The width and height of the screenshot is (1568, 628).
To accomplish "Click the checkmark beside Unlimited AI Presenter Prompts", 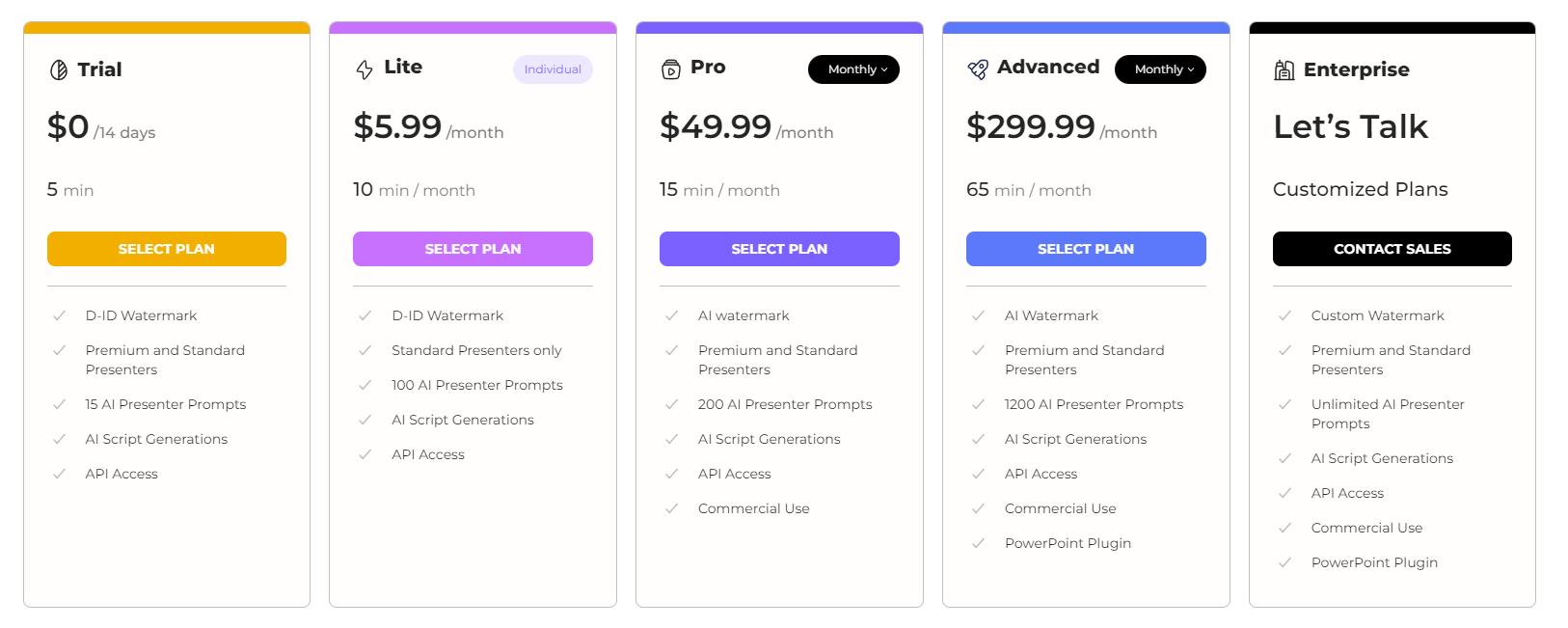I will coord(1284,404).
